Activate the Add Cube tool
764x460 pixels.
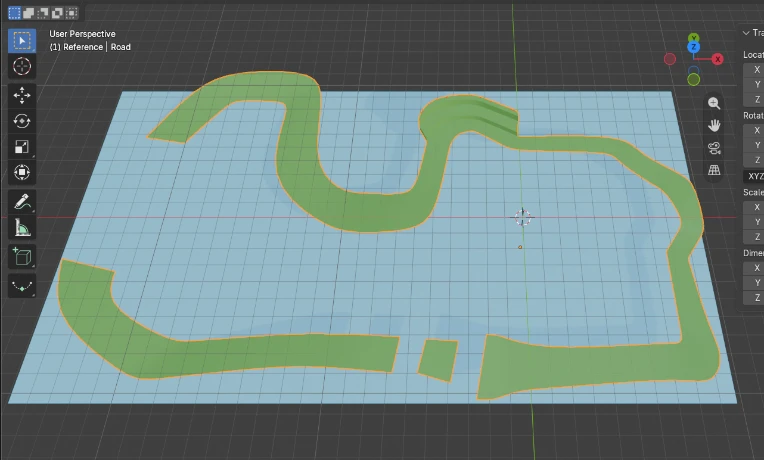pyautogui.click(x=22, y=257)
